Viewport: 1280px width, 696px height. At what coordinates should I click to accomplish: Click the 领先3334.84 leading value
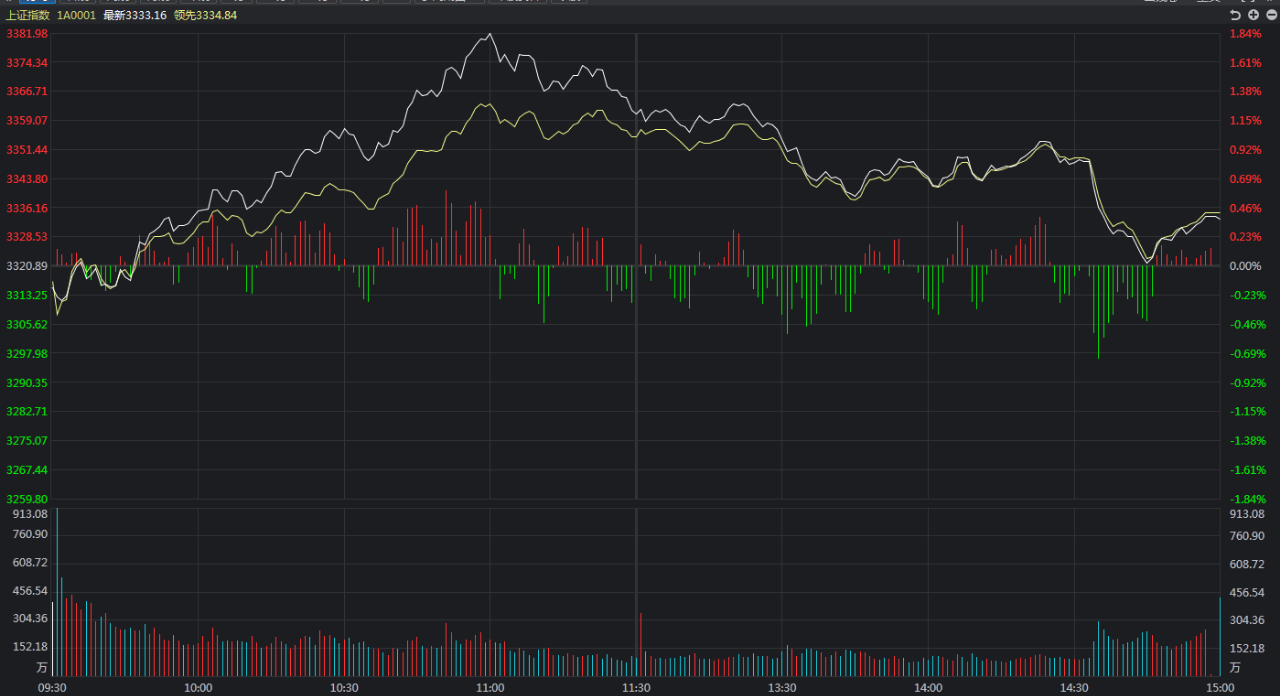pos(205,15)
